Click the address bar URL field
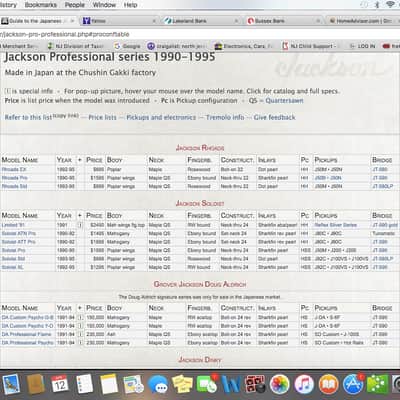 coord(200,34)
